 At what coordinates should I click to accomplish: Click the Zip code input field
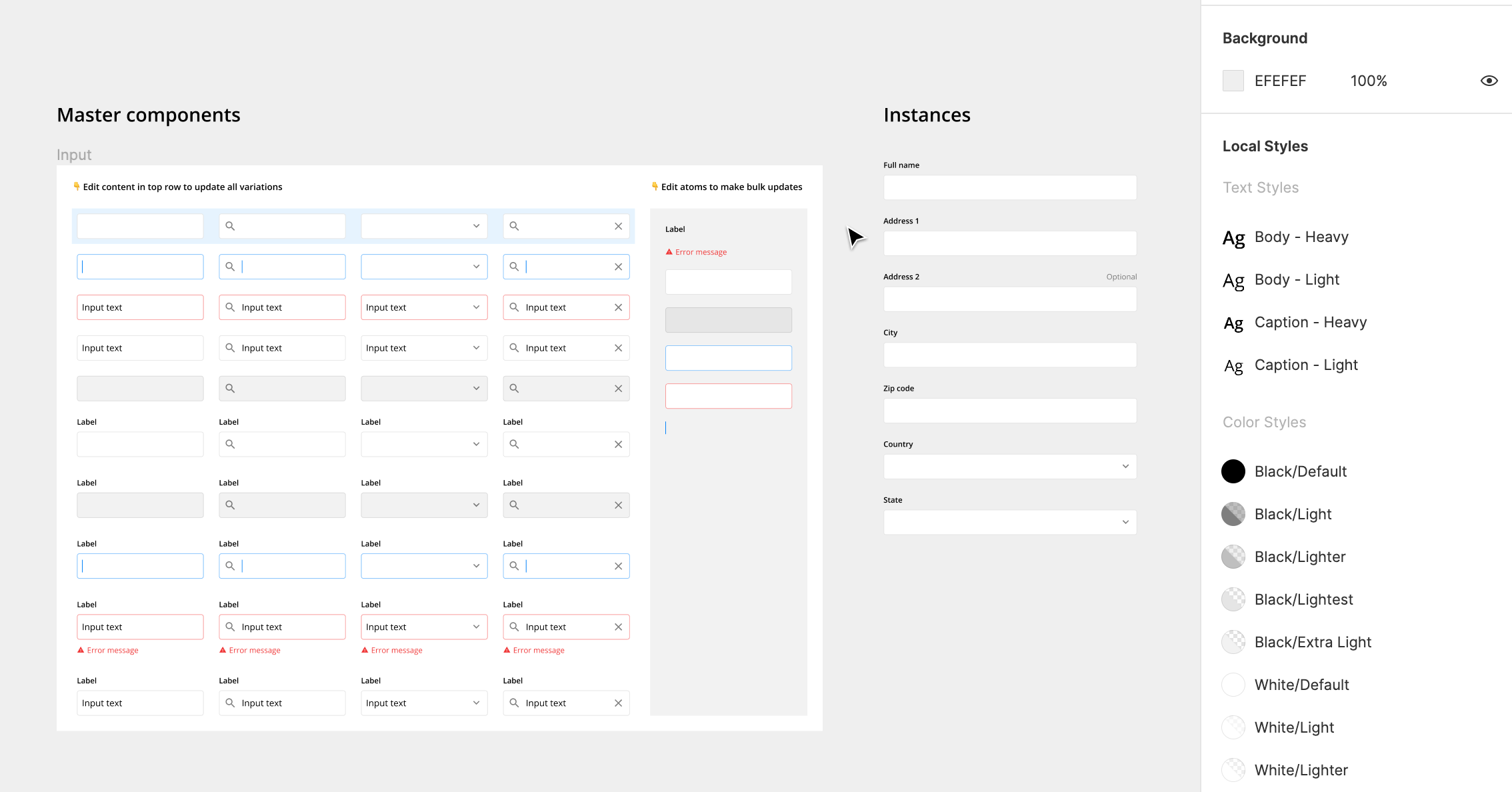coord(1009,411)
